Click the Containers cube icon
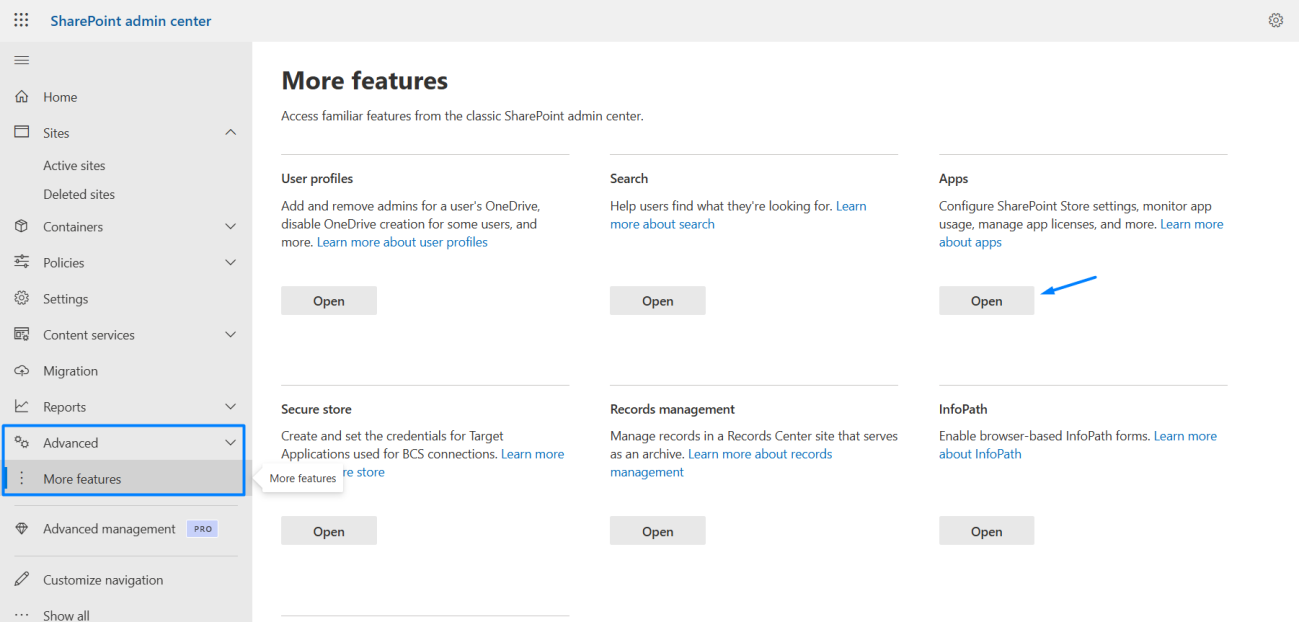1299x622 pixels. coord(21,226)
